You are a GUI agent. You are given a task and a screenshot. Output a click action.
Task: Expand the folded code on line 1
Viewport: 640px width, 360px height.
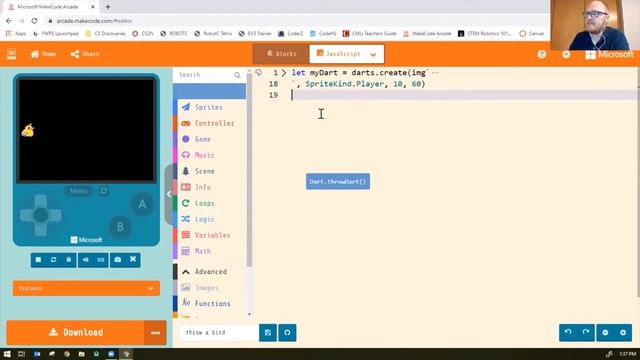pyautogui.click(x=284, y=73)
